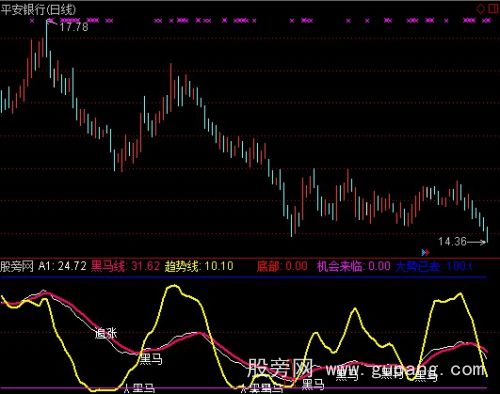Click the low price label 14.36
This screenshot has height=394, width=500.
pyautogui.click(x=452, y=241)
